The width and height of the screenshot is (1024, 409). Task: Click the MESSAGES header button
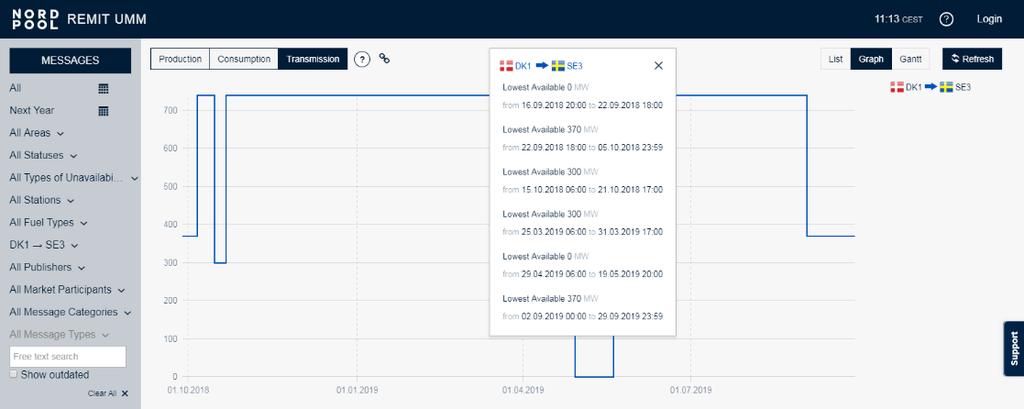click(70, 60)
